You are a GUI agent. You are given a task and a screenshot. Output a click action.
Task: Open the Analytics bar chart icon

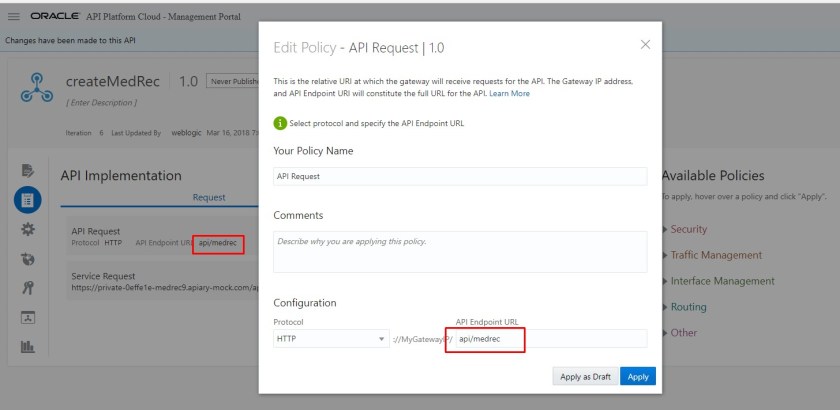click(28, 347)
